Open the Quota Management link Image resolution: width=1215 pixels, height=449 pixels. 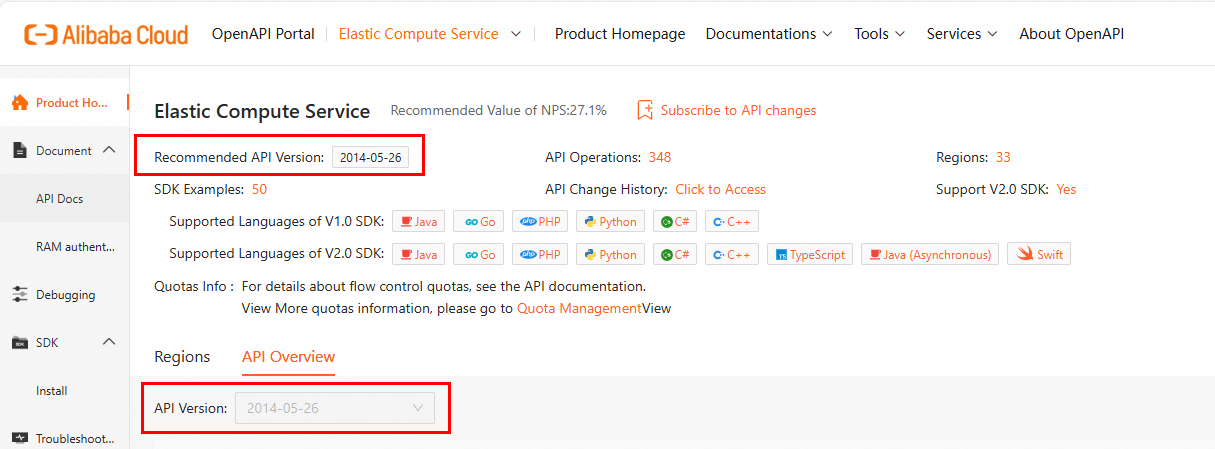[x=579, y=308]
